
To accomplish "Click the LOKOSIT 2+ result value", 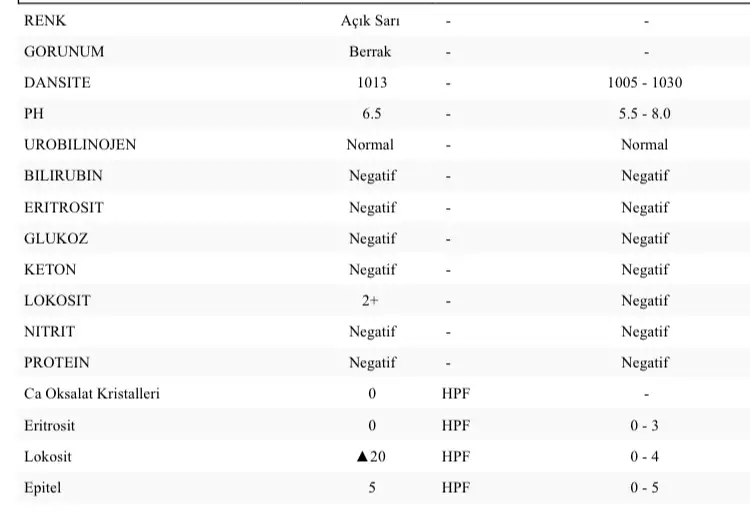I will (x=372, y=301).
